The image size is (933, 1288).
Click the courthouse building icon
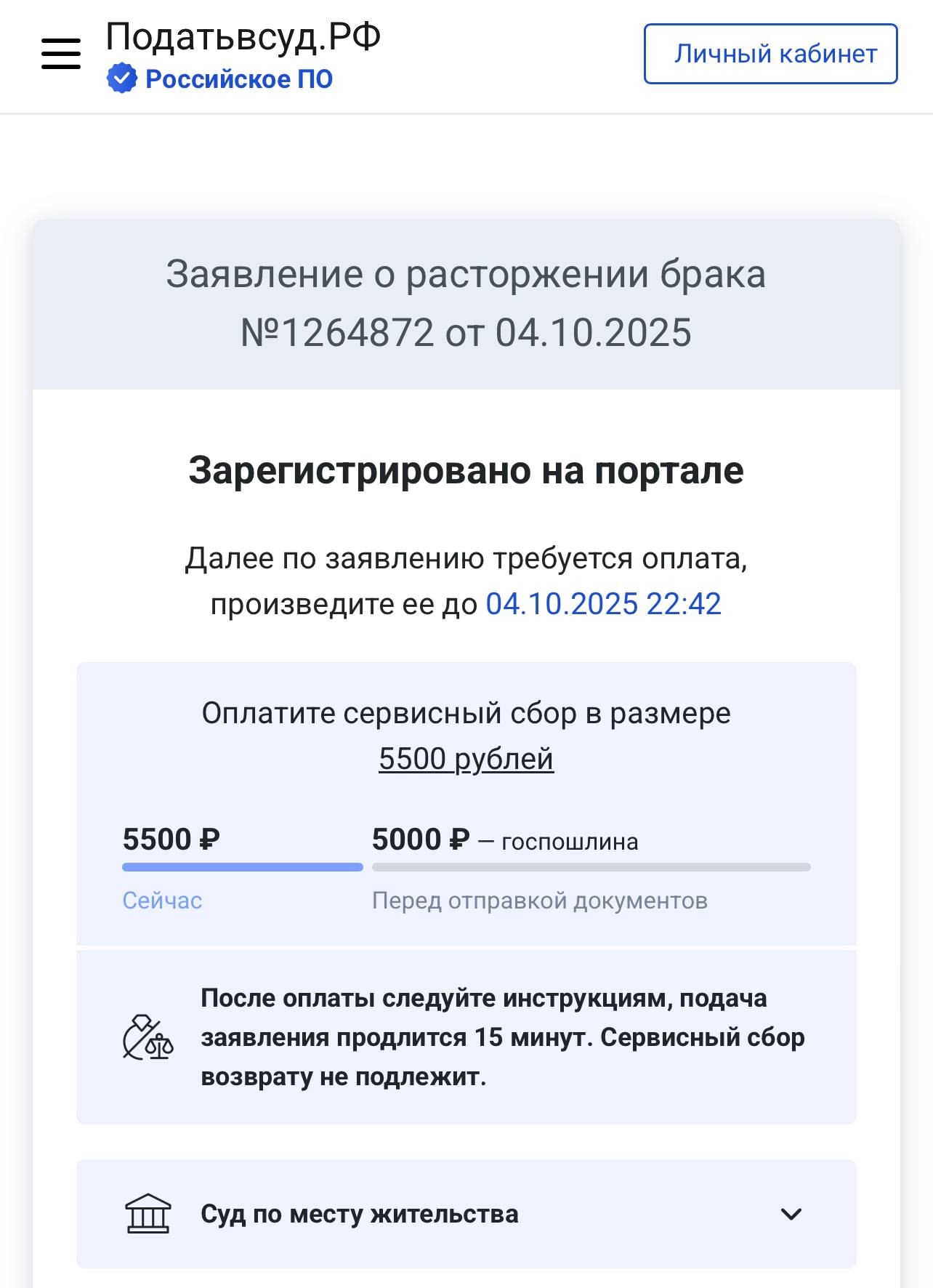148,1214
